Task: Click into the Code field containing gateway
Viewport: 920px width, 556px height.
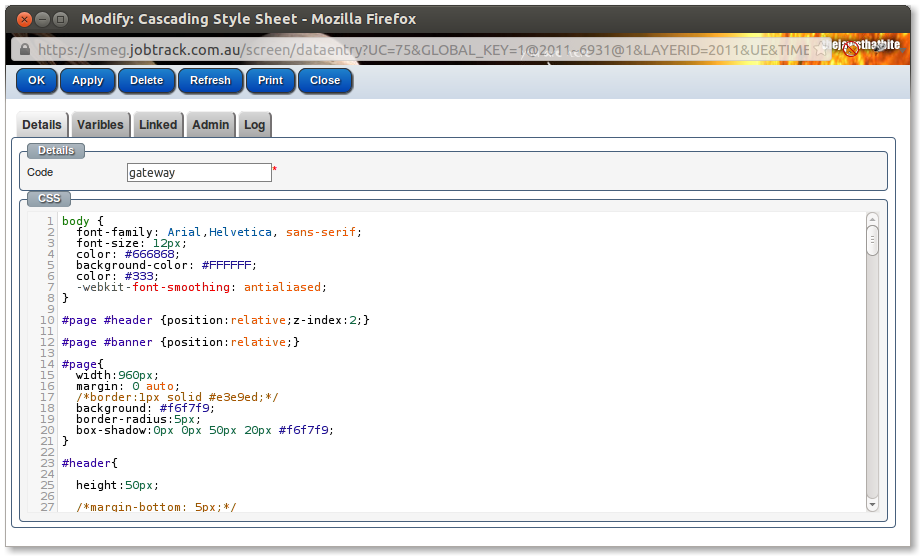Action: click(199, 173)
